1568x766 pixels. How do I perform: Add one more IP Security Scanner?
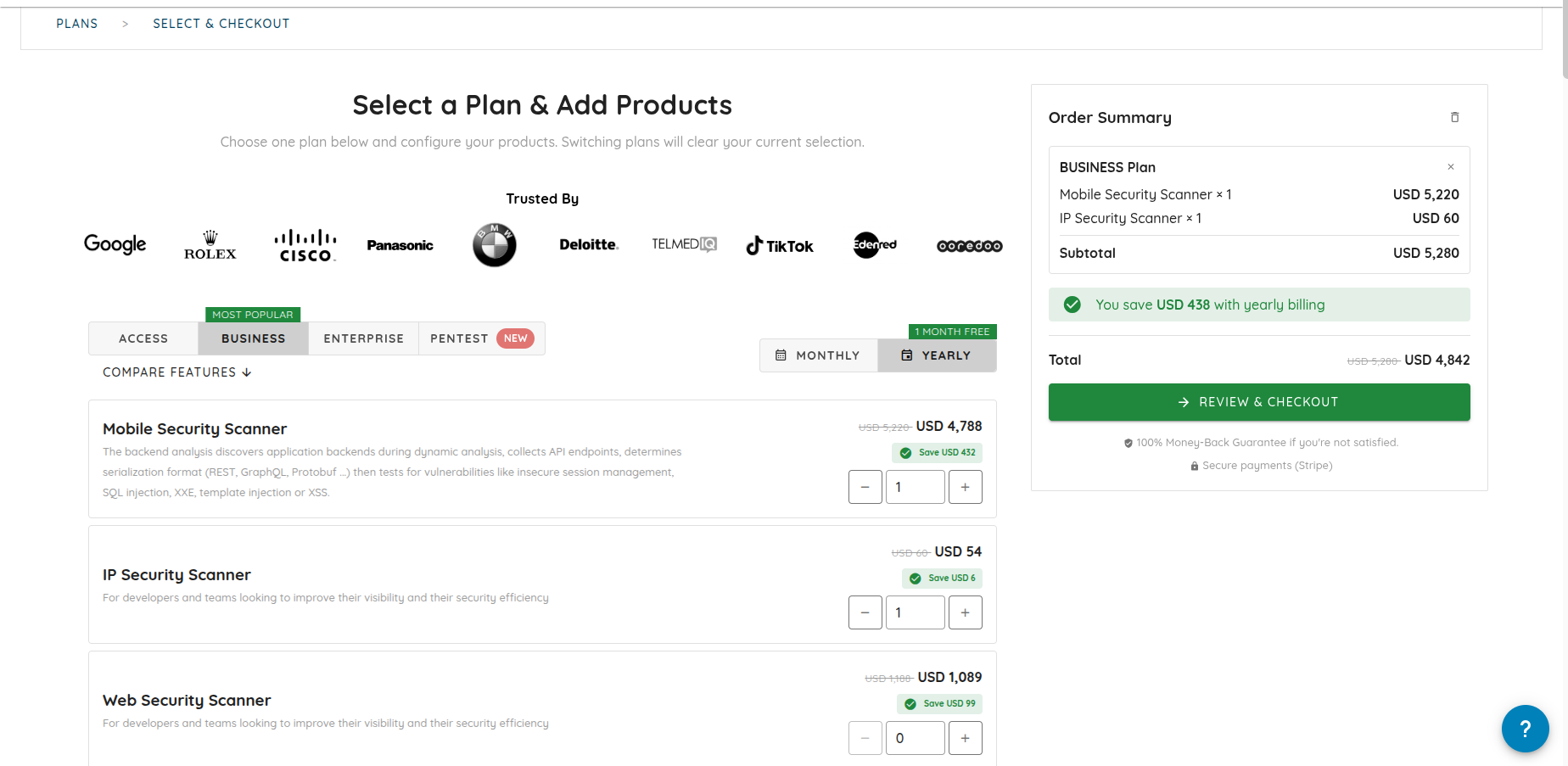click(965, 612)
